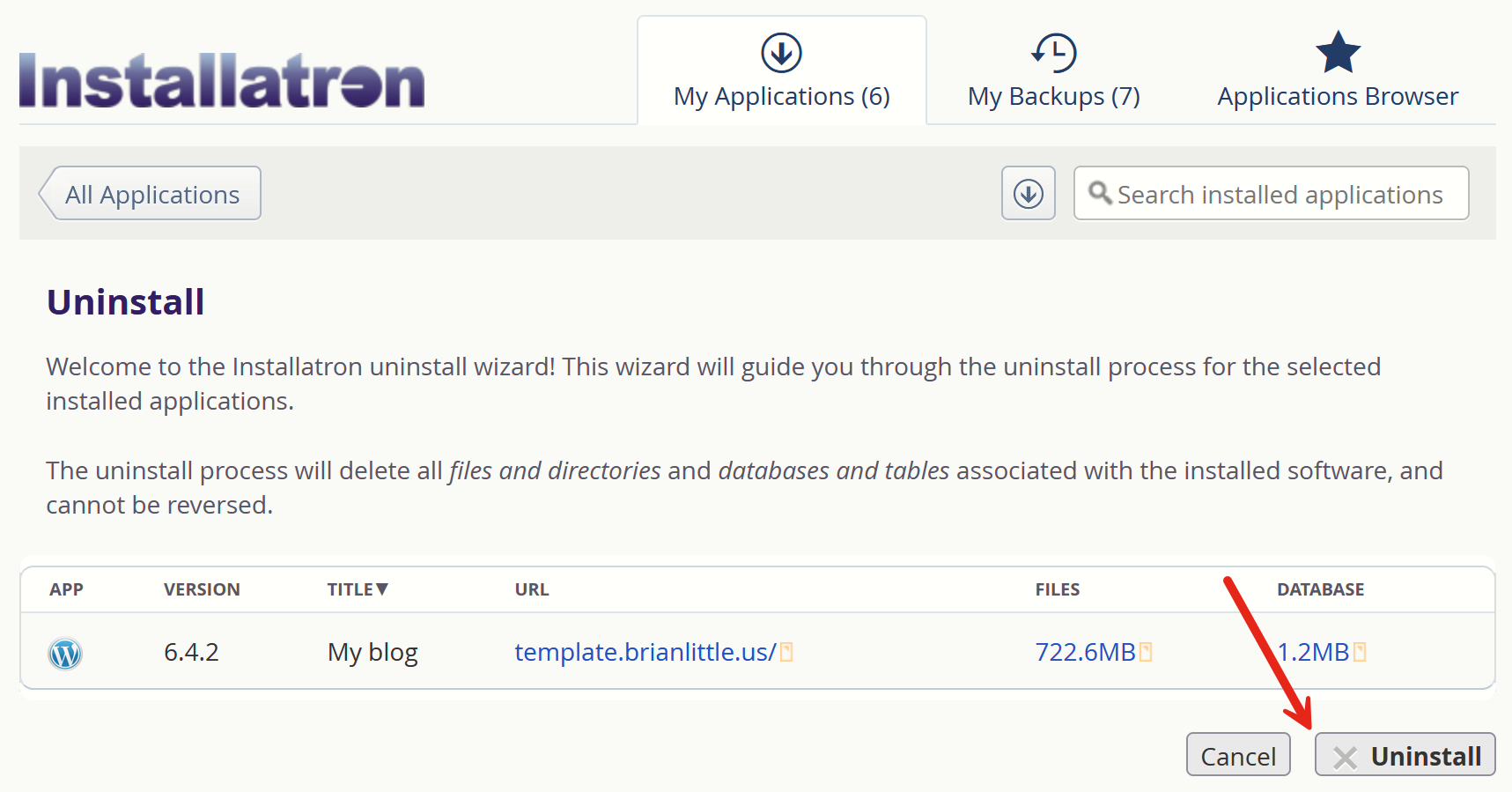Screen dimensions: 1512x792
Task: Click the 722.6MB files link
Action: tap(1085, 652)
